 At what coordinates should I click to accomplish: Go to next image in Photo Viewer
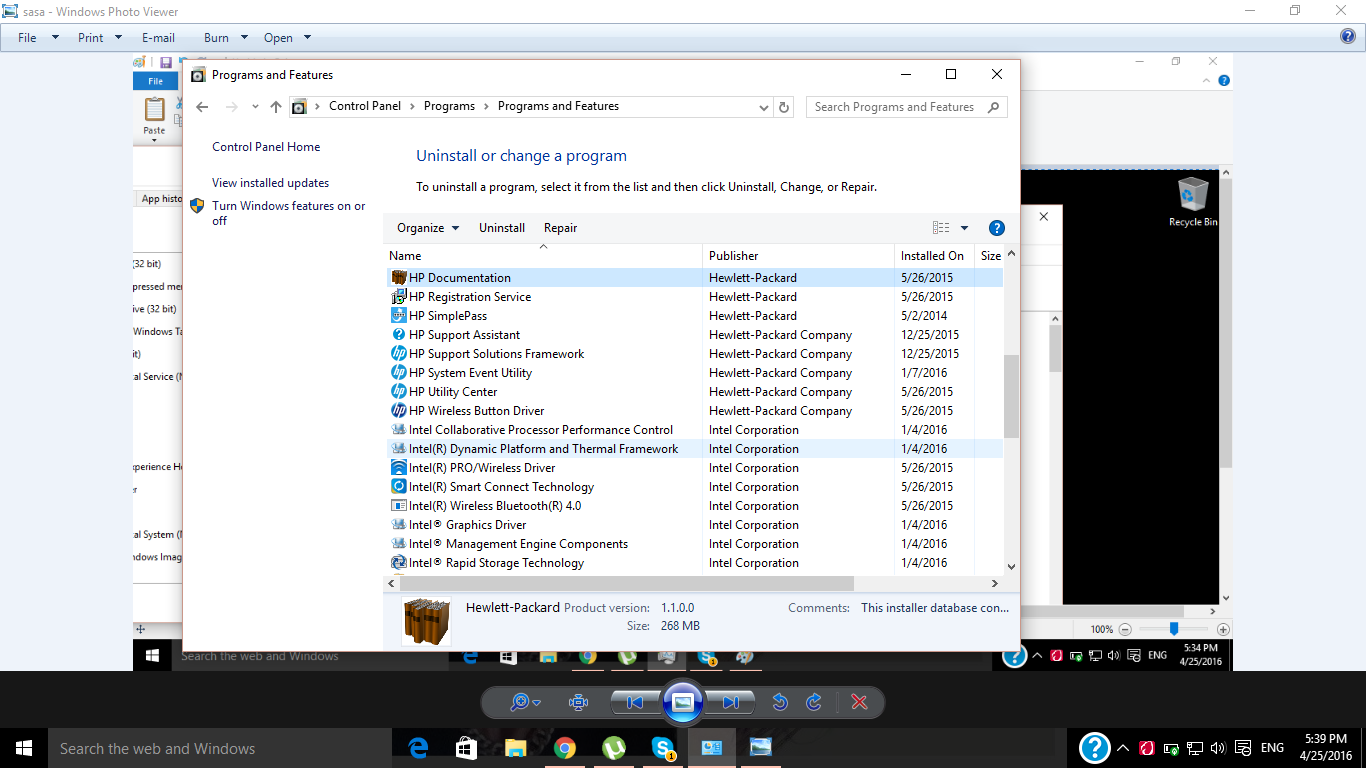(x=731, y=702)
